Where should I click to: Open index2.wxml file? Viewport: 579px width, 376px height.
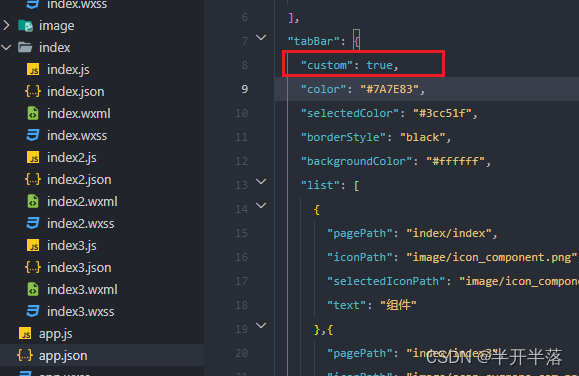pyautogui.click(x=82, y=202)
